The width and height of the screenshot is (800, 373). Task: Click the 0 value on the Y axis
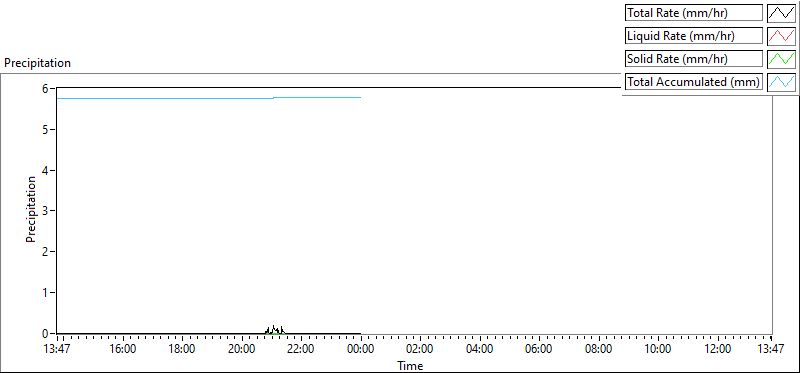click(x=45, y=333)
